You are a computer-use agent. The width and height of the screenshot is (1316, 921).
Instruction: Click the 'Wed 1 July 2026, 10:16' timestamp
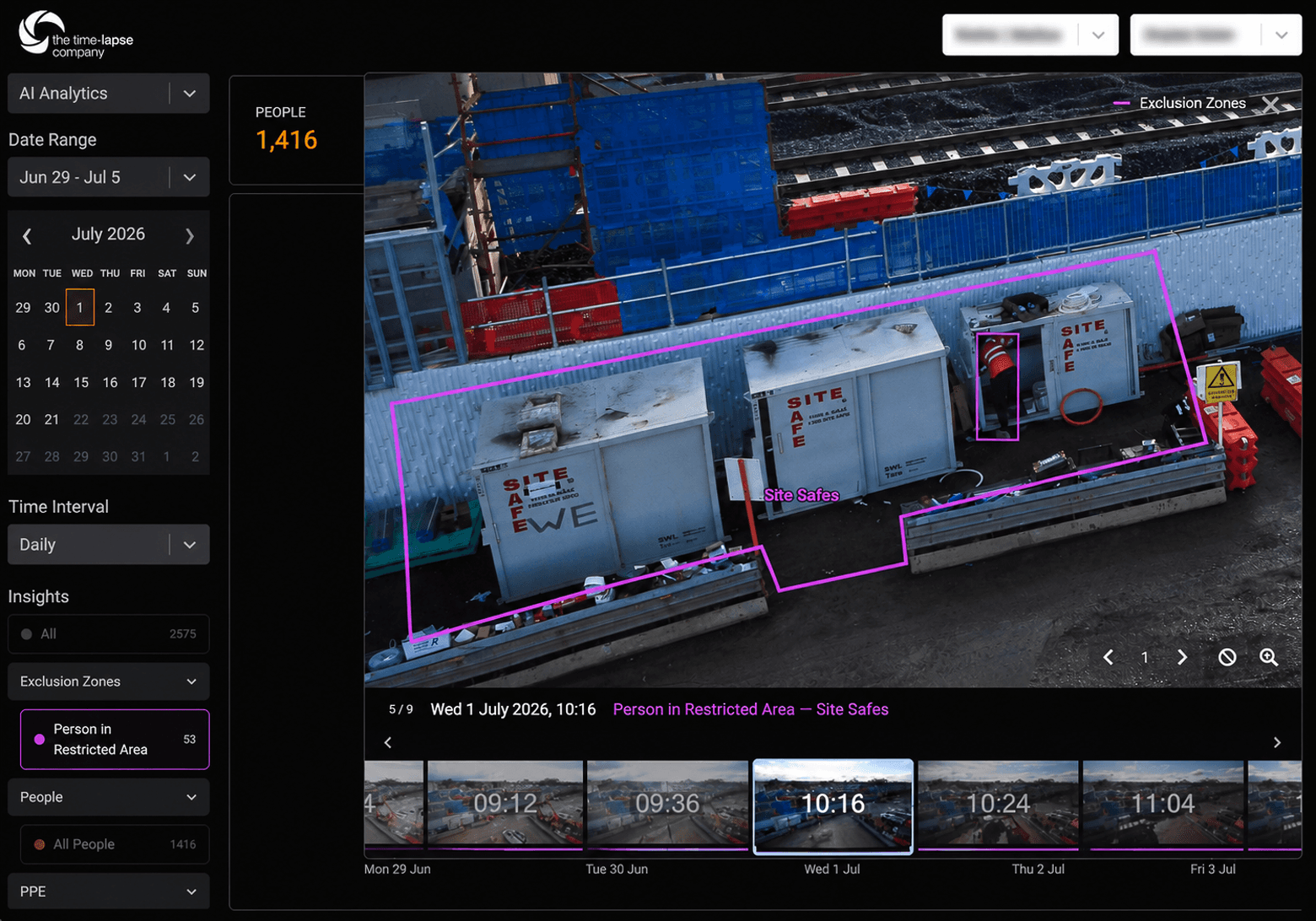(513, 709)
